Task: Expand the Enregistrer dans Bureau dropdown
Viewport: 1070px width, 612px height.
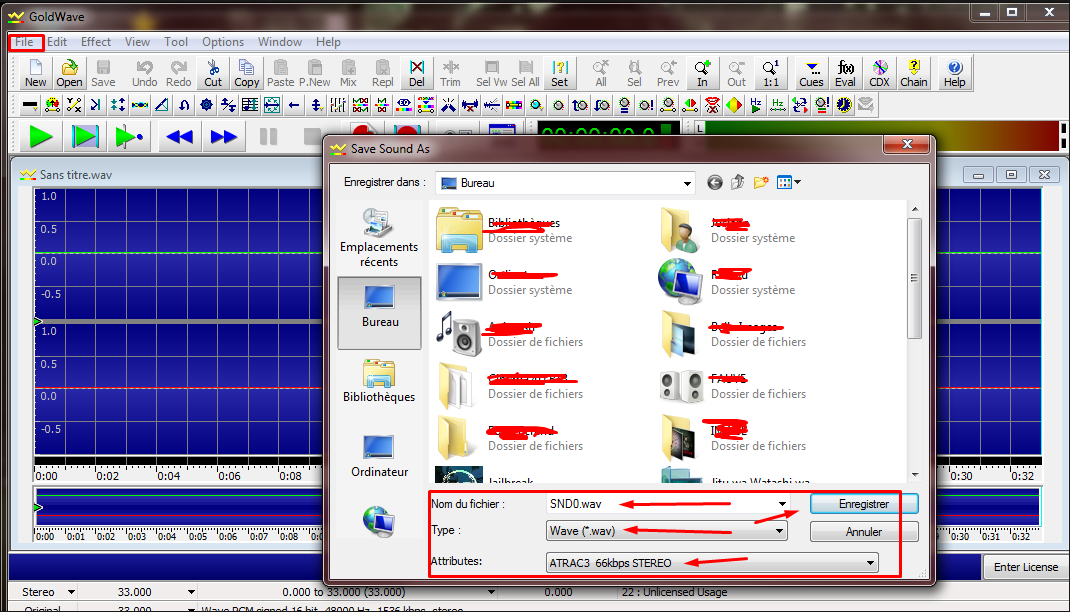Action: [x=686, y=183]
